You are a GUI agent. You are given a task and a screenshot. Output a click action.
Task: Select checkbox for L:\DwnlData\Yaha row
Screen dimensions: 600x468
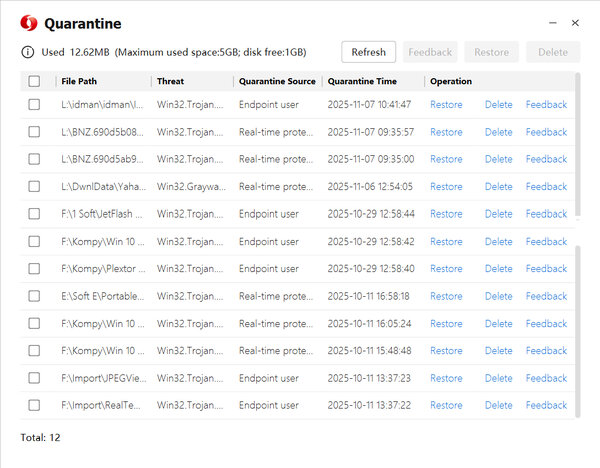[x=34, y=186]
